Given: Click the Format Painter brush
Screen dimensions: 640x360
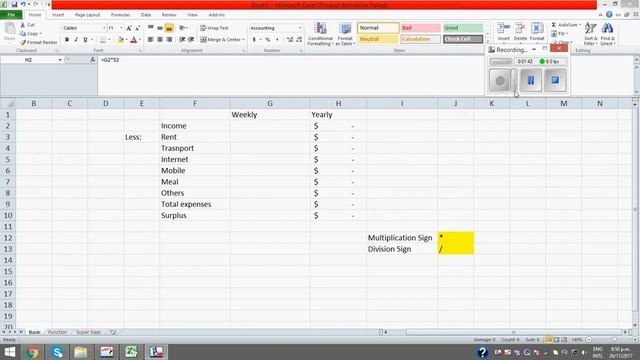Looking at the screenshot, I should point(23,42).
